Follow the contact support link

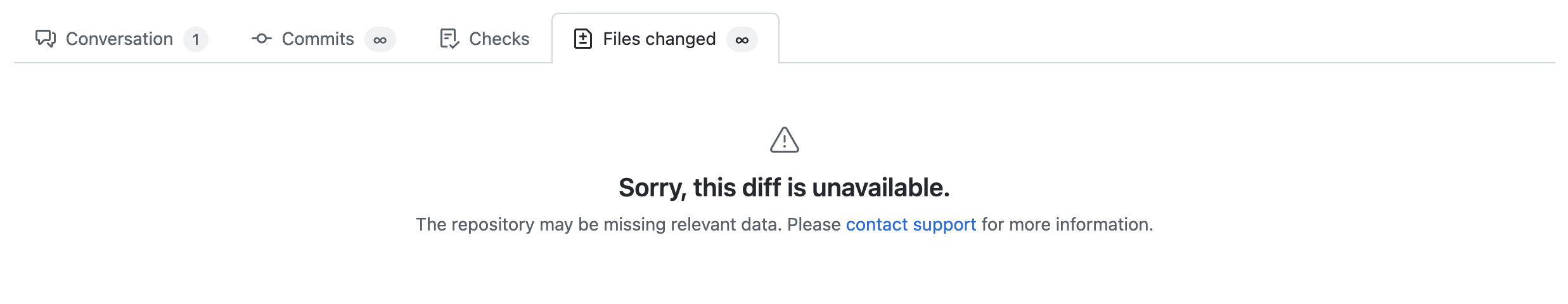pyautogui.click(x=911, y=224)
